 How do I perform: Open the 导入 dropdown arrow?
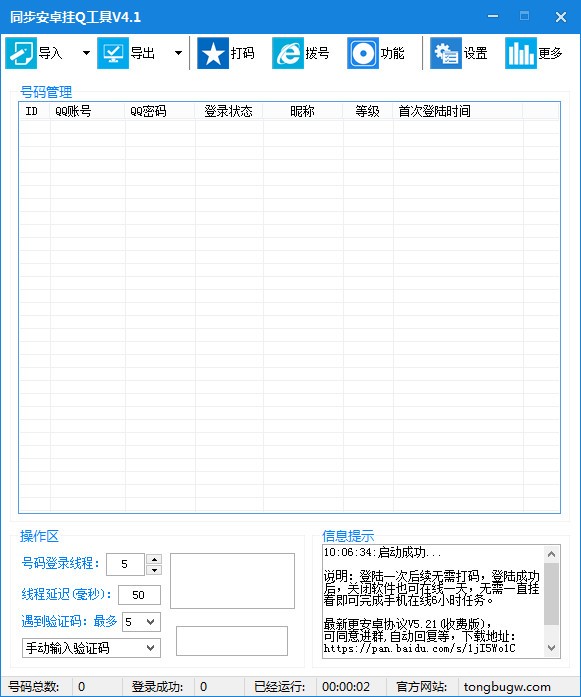coord(86,53)
